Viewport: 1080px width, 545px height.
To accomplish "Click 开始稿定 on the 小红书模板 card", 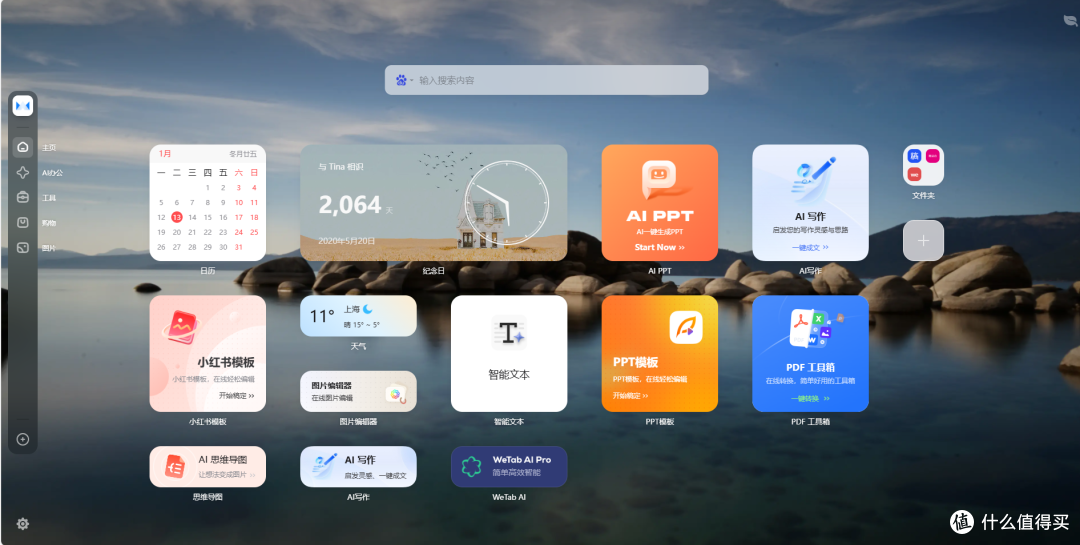I will click(x=236, y=395).
